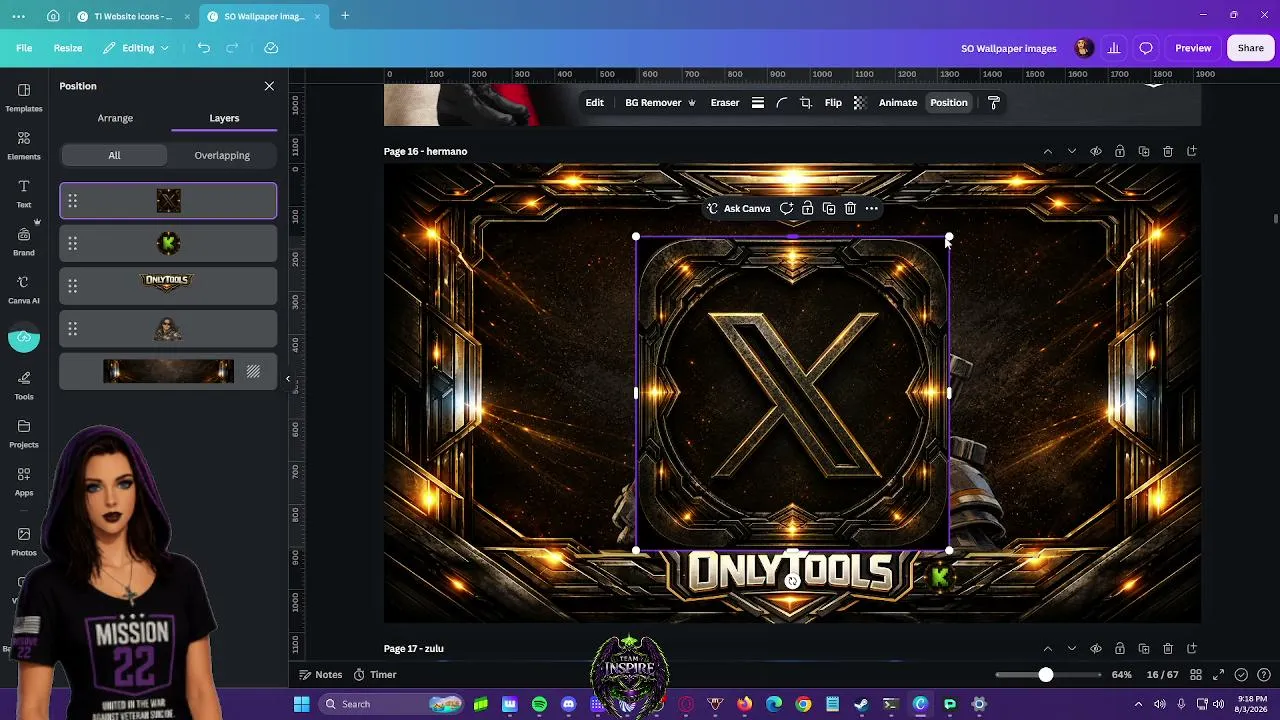Open the Templates sidebar panel

click(24, 97)
